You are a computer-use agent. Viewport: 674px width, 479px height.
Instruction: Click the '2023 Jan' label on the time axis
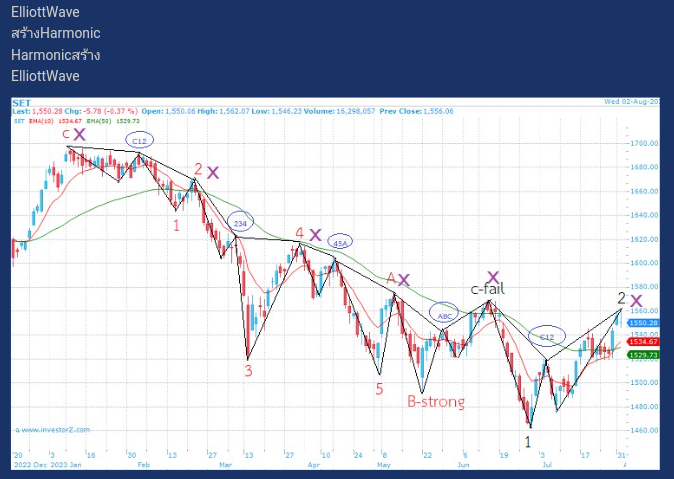(66, 465)
